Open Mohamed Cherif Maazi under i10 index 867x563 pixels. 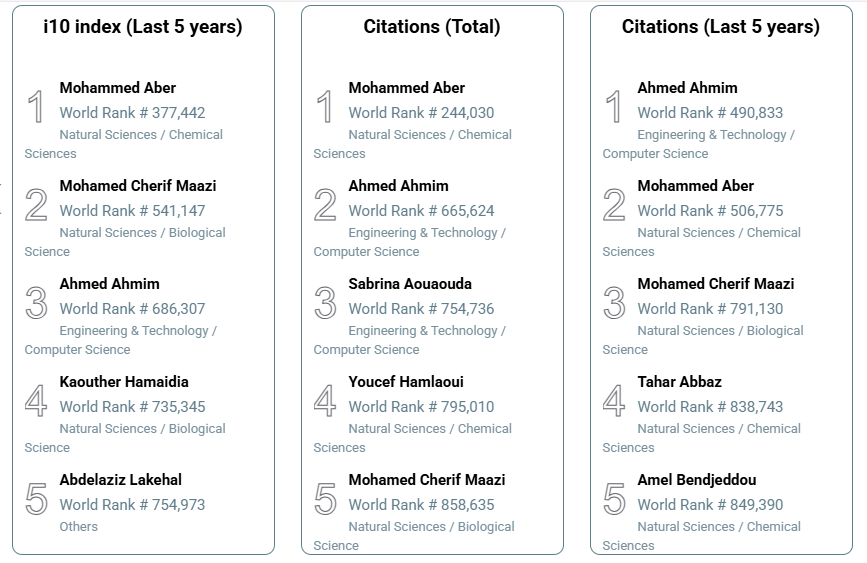click(137, 186)
